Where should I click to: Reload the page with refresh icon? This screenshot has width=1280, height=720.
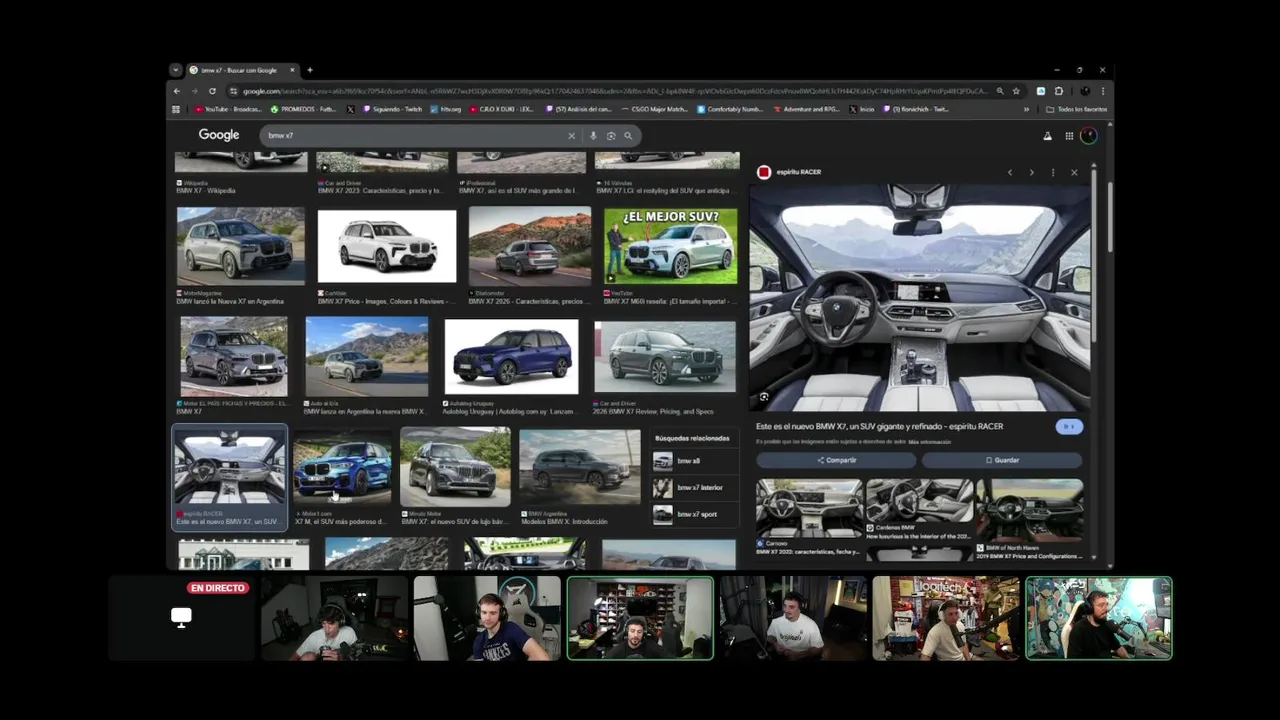(212, 91)
